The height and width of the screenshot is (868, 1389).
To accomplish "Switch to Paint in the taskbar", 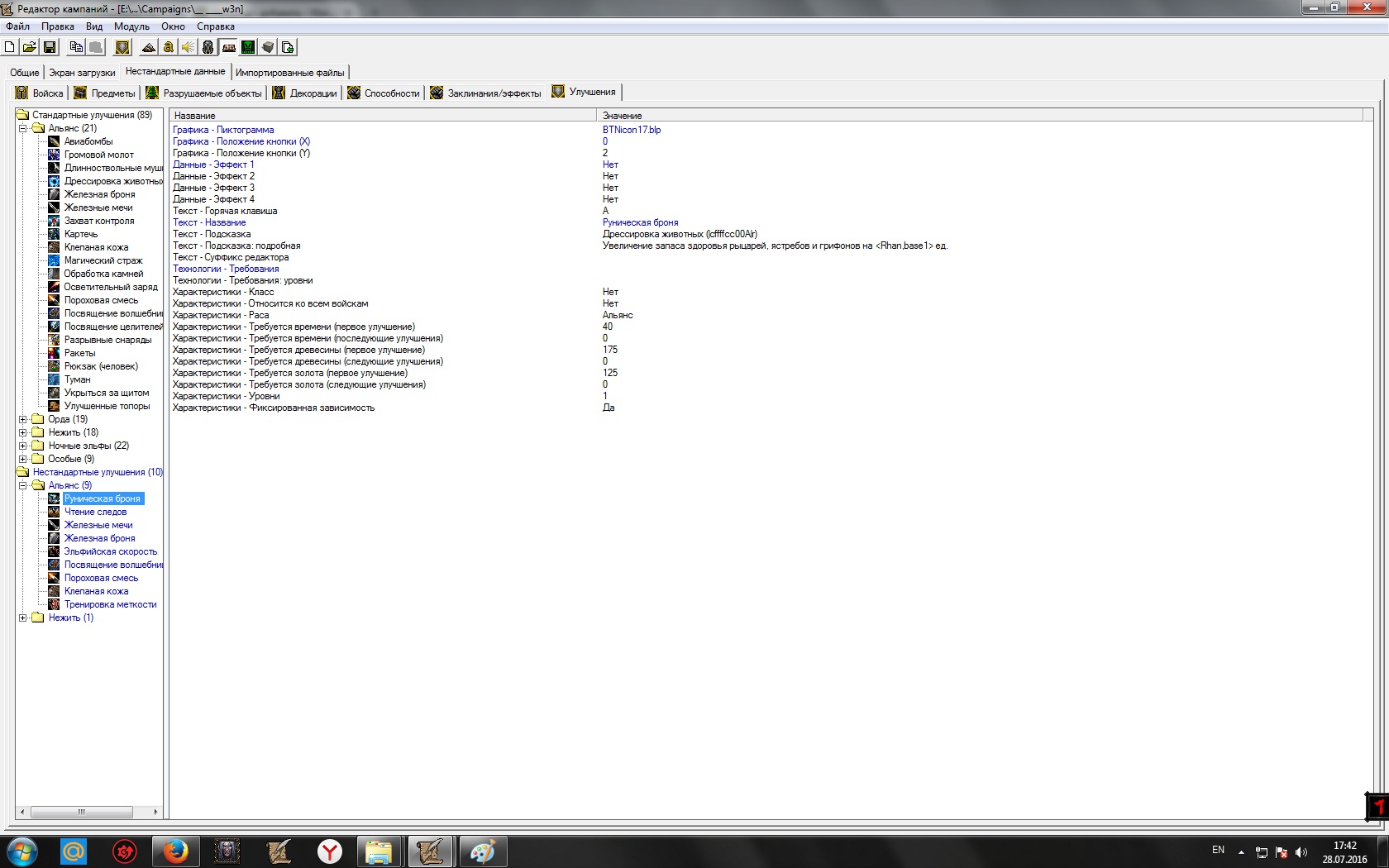I will pos(482,851).
